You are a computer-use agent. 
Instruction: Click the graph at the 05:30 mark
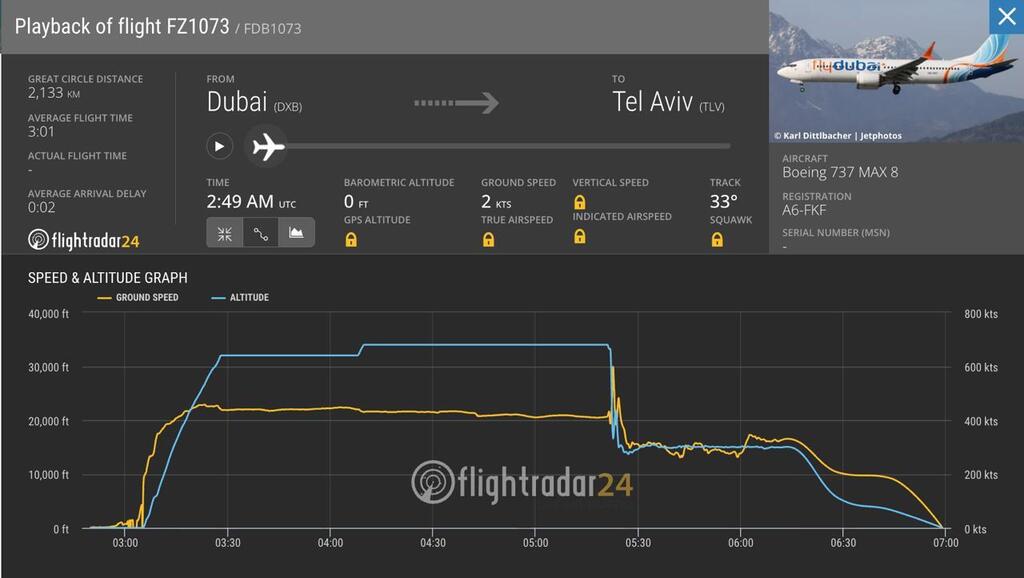pyautogui.click(x=638, y=543)
